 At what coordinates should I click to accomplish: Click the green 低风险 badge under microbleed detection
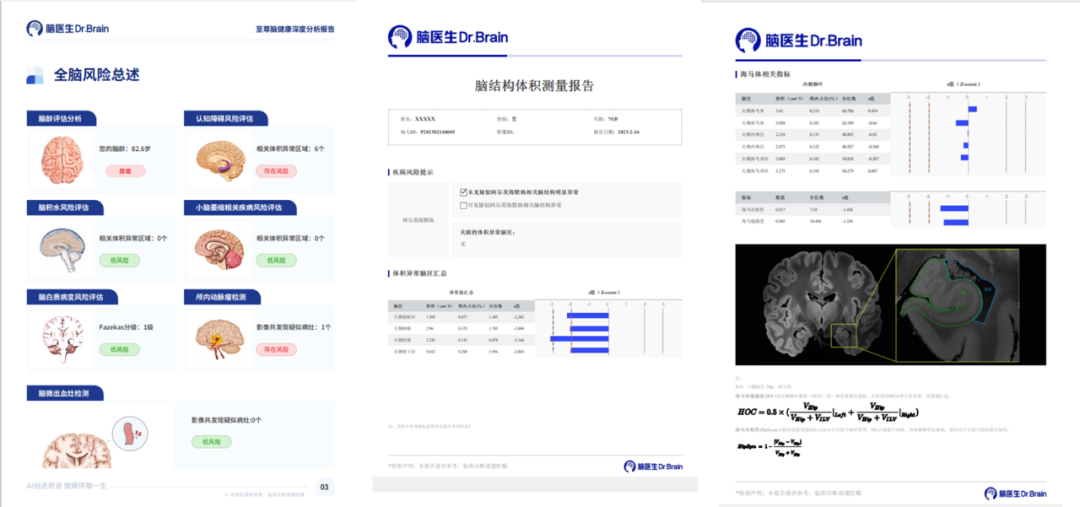coord(210,441)
